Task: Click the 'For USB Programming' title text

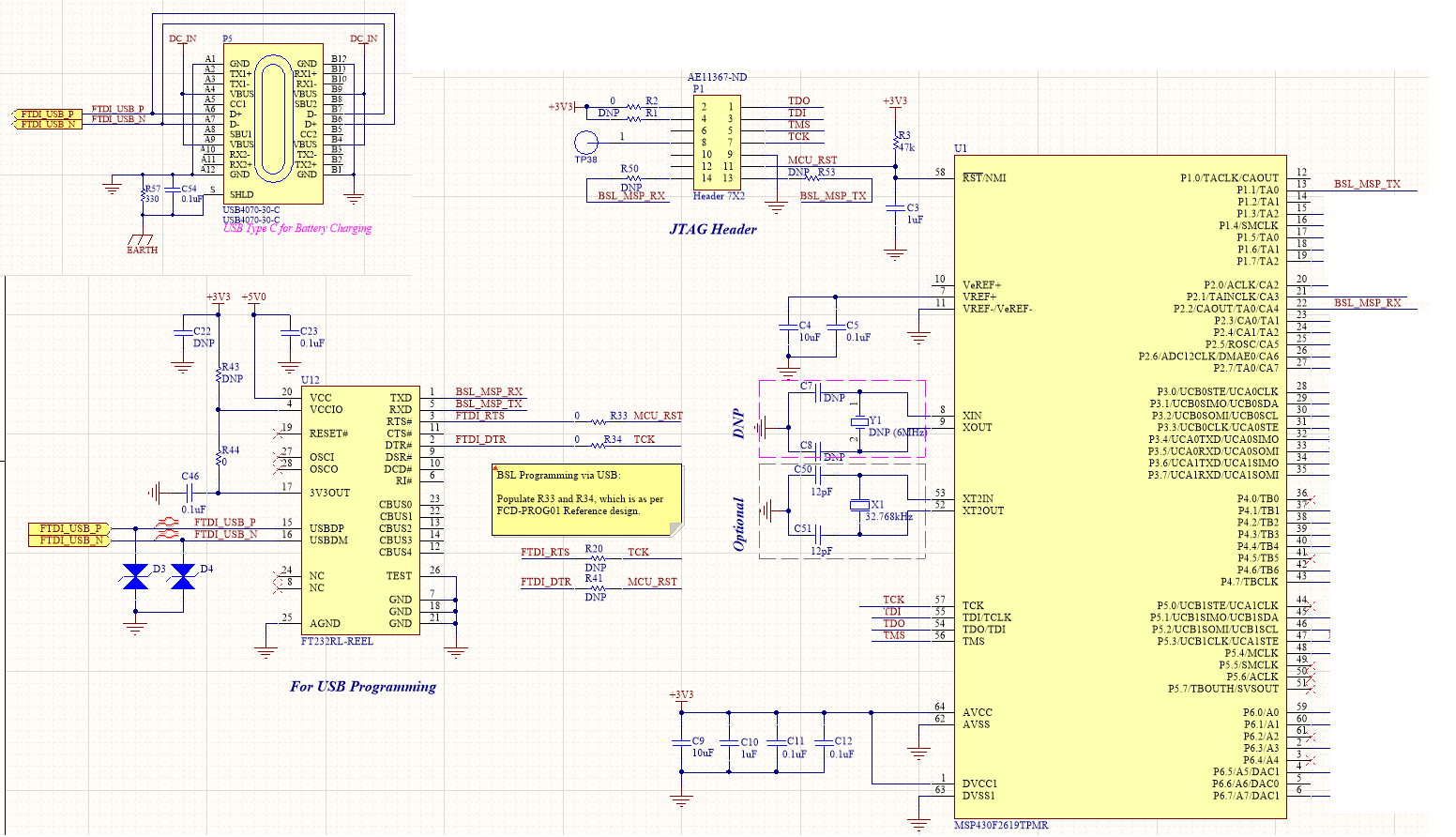Action: coord(363,686)
